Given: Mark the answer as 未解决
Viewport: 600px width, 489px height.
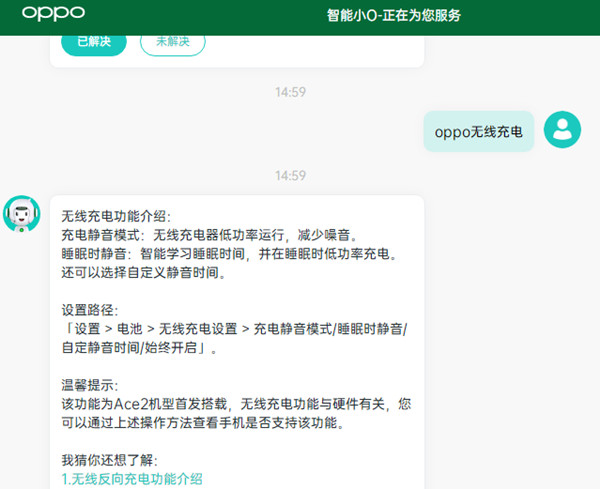Looking at the screenshot, I should [173, 41].
